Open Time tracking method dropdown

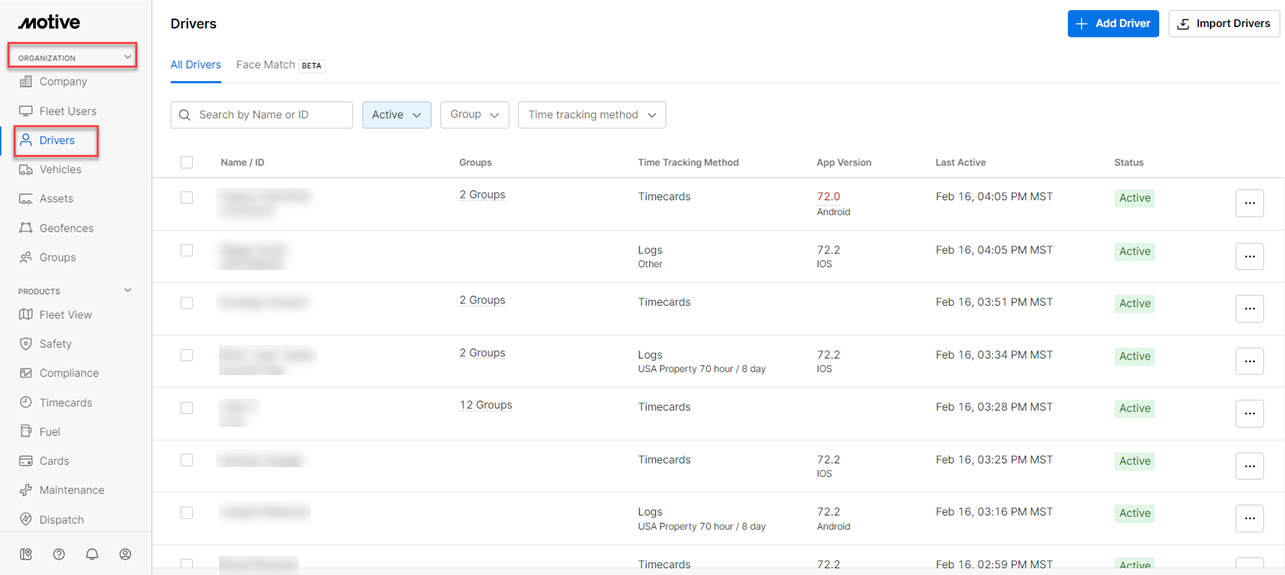click(x=591, y=115)
